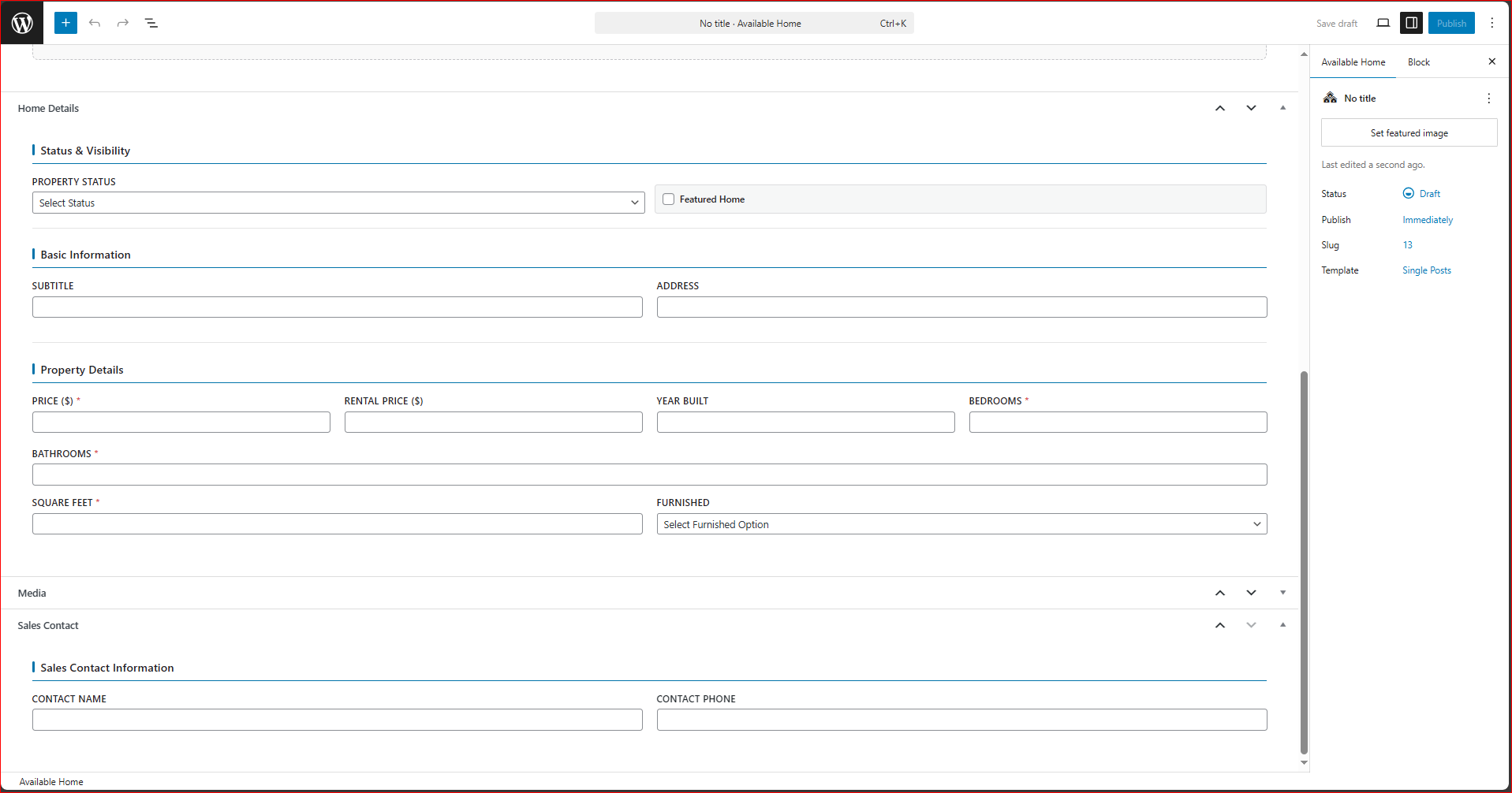Click the scrollbar up arrow

1304,54
